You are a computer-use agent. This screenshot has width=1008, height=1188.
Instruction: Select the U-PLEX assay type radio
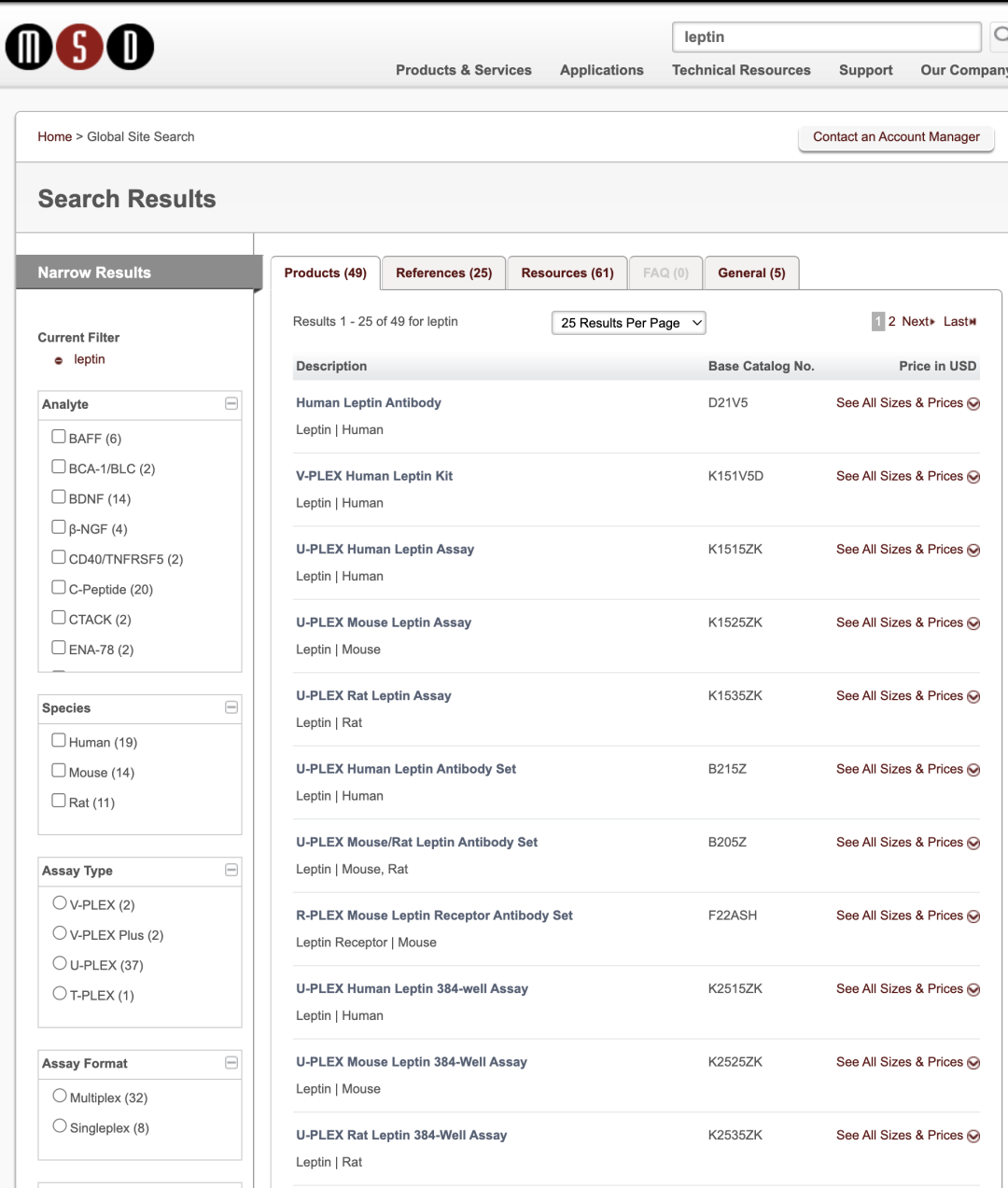tap(60, 964)
